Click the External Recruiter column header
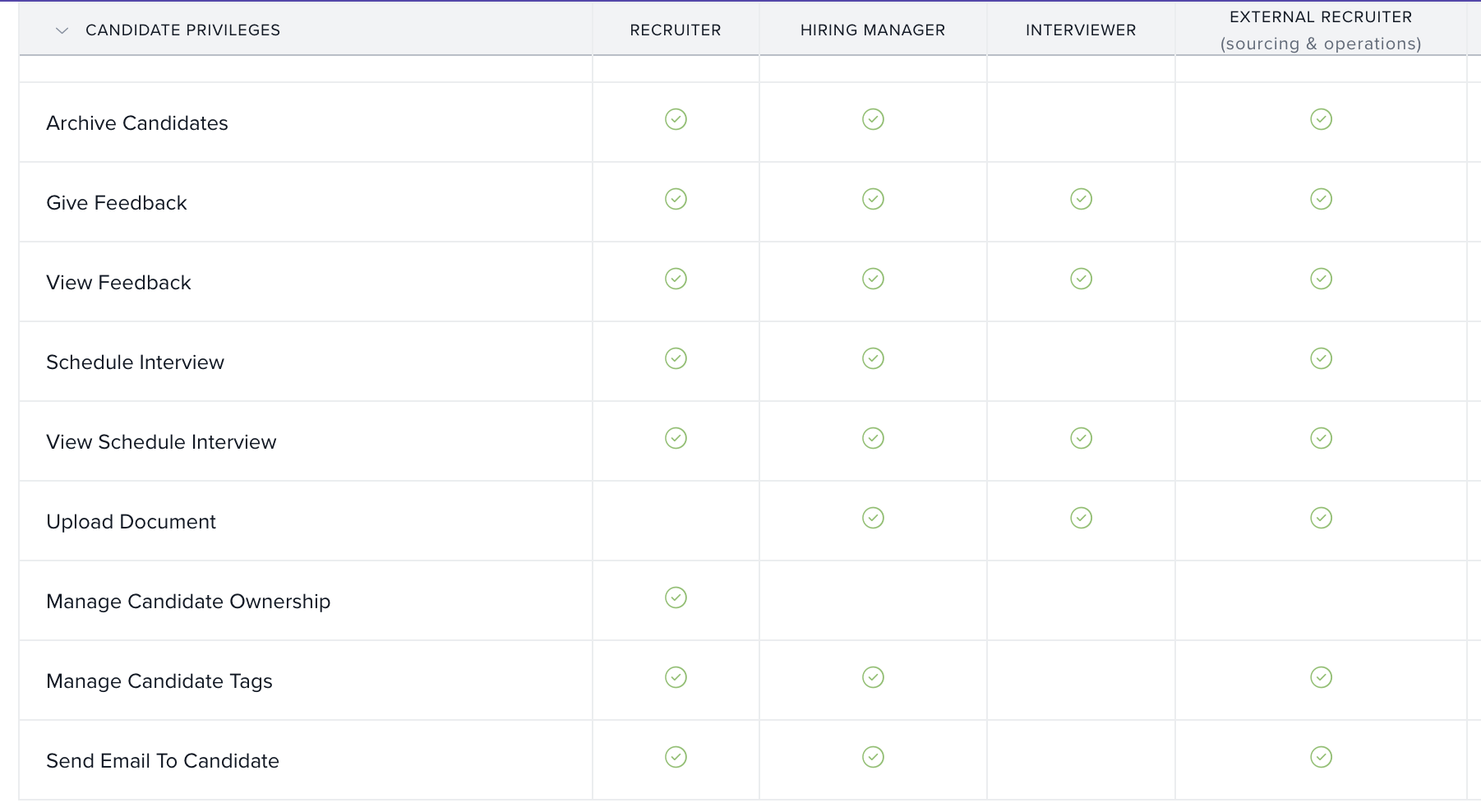Viewport: 1481px width, 812px height. [x=1320, y=17]
